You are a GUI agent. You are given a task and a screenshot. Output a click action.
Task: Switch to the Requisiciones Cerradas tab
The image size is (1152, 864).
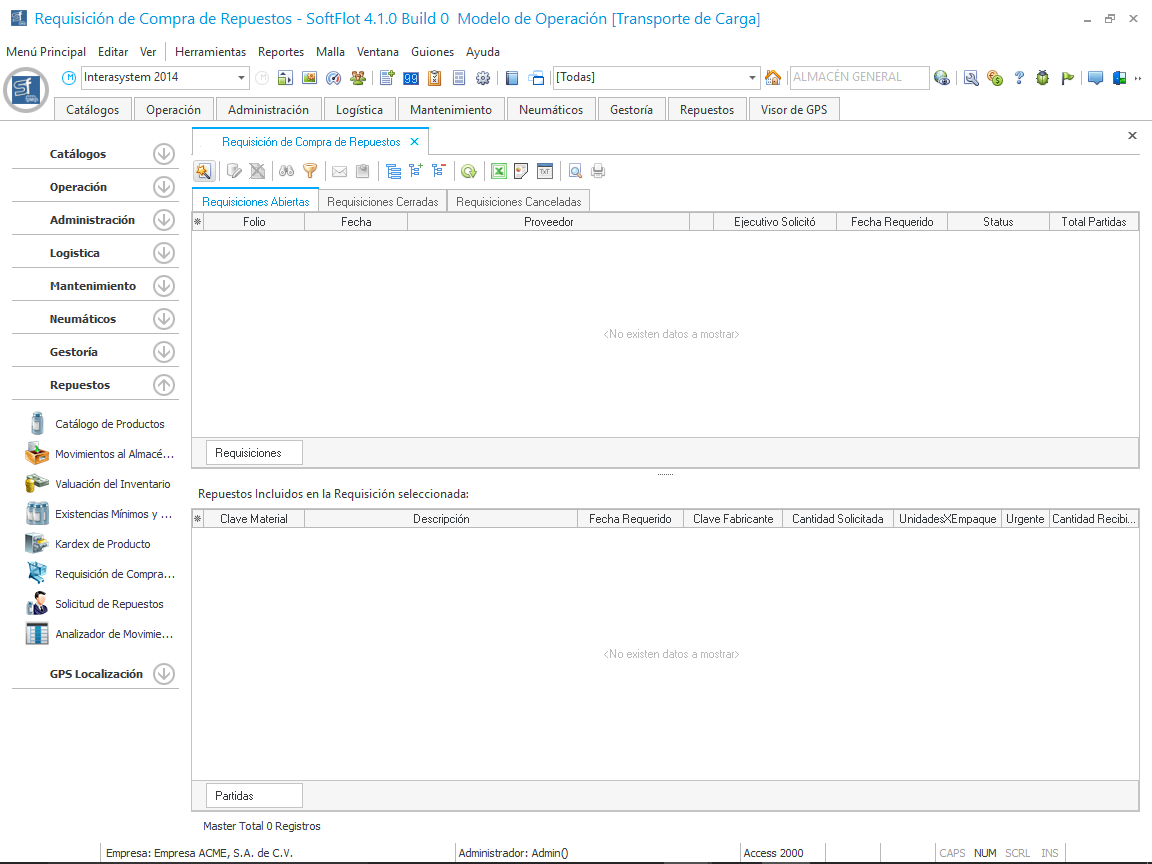point(383,201)
